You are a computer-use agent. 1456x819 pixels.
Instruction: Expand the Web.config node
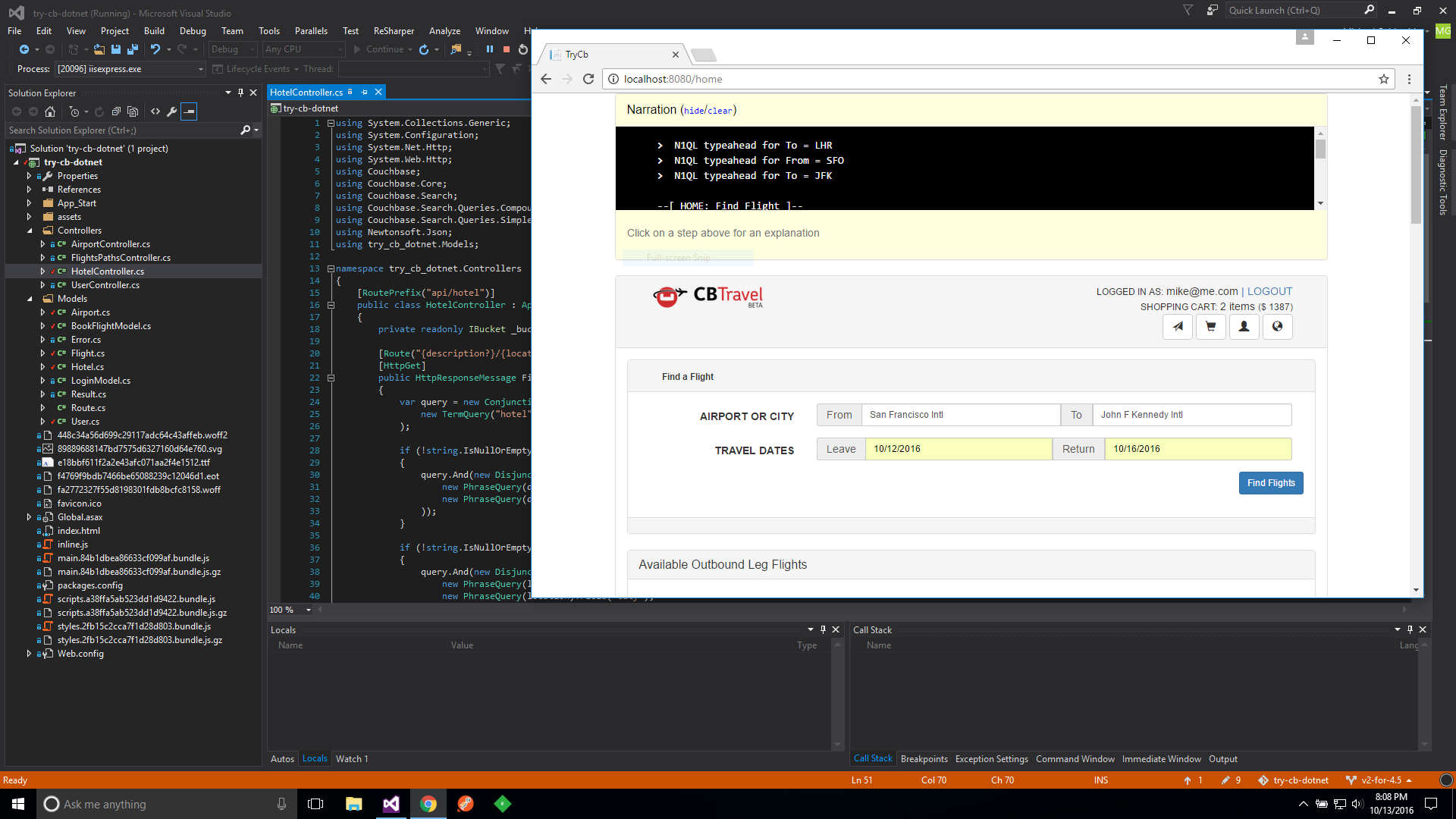click(x=30, y=654)
